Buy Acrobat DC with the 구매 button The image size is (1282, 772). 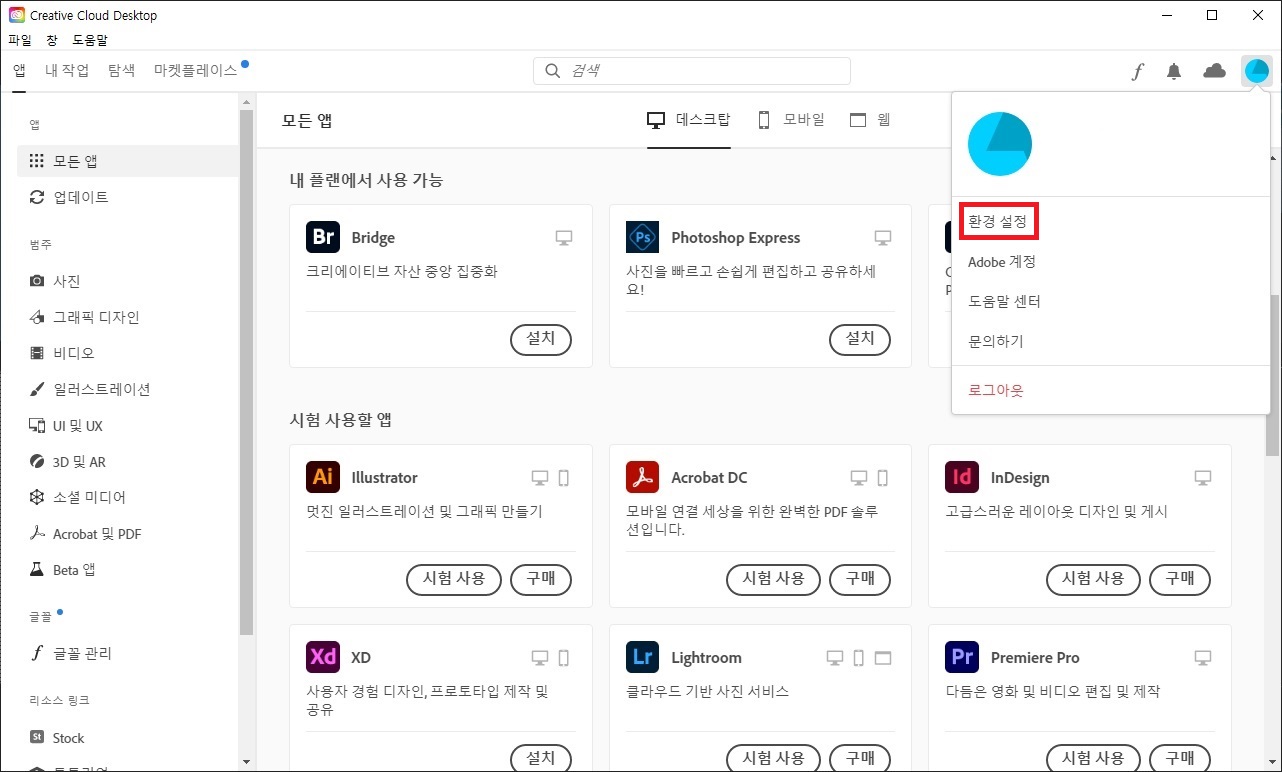[860, 579]
